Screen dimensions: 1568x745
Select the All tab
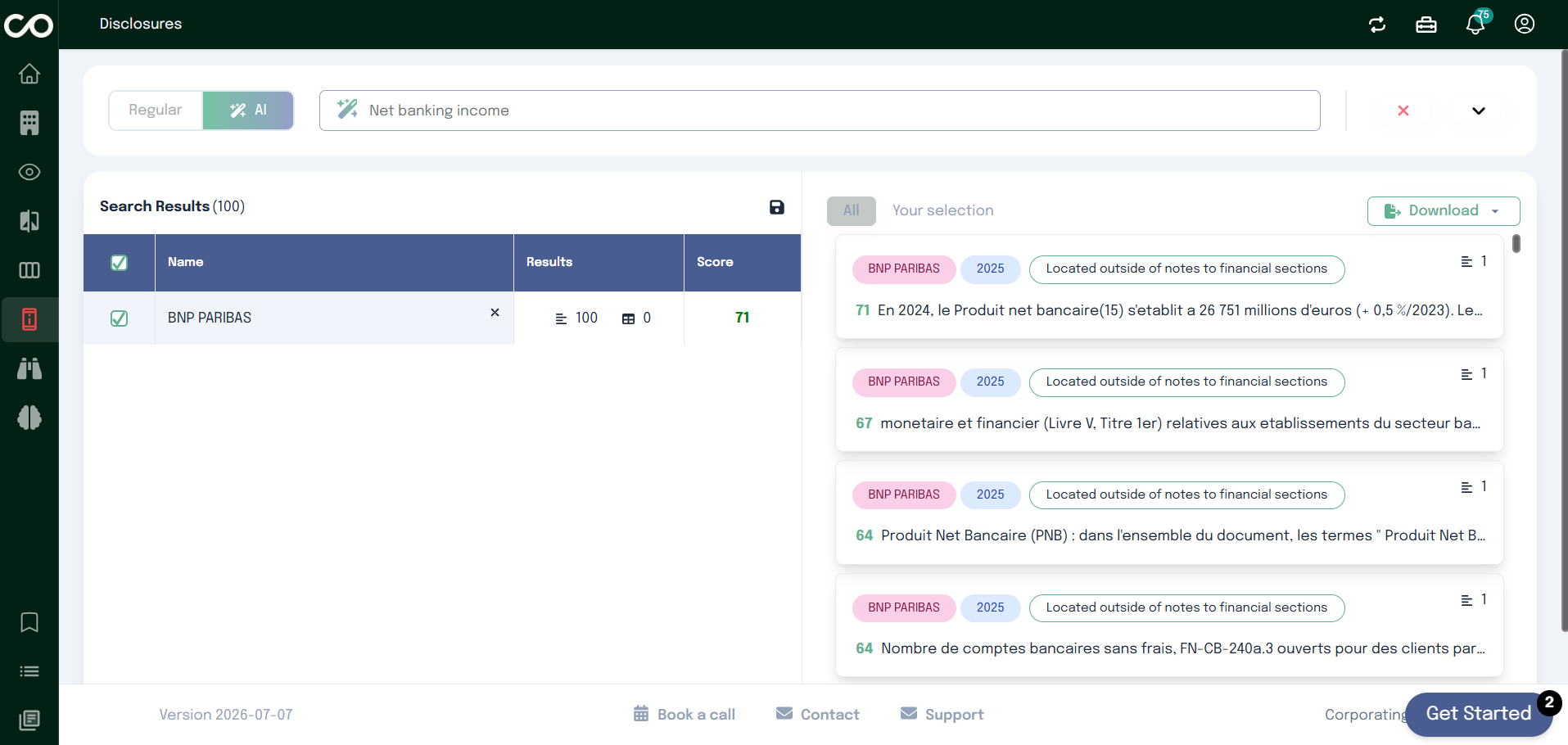point(852,211)
